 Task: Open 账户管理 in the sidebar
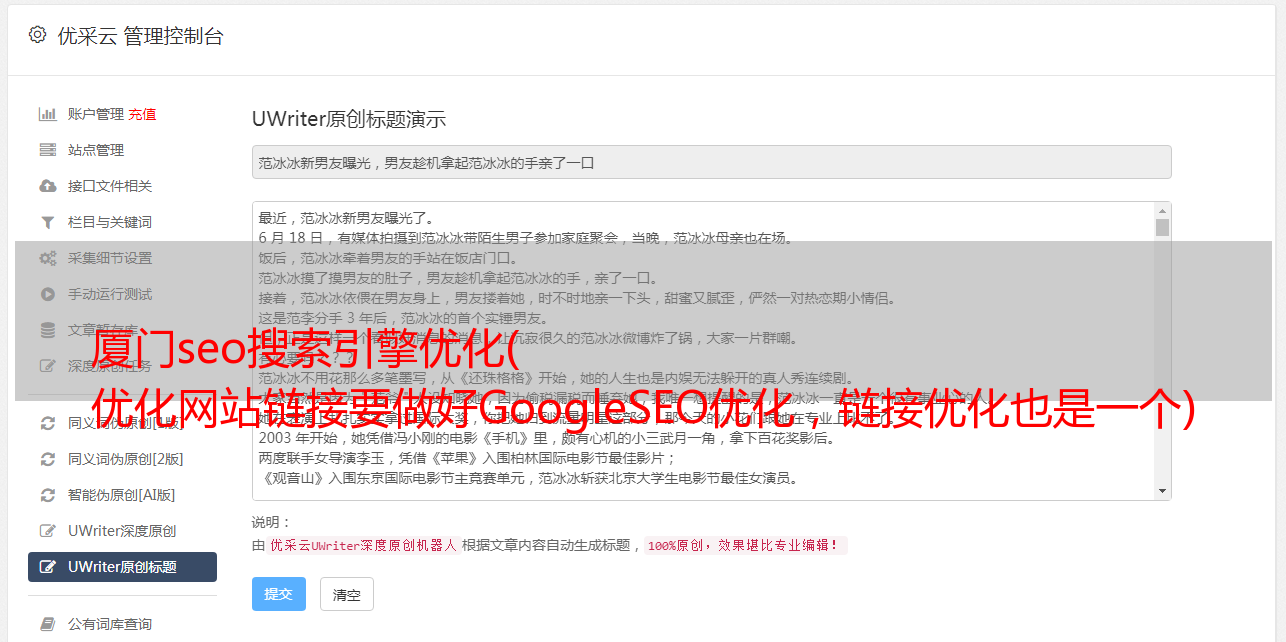point(96,114)
